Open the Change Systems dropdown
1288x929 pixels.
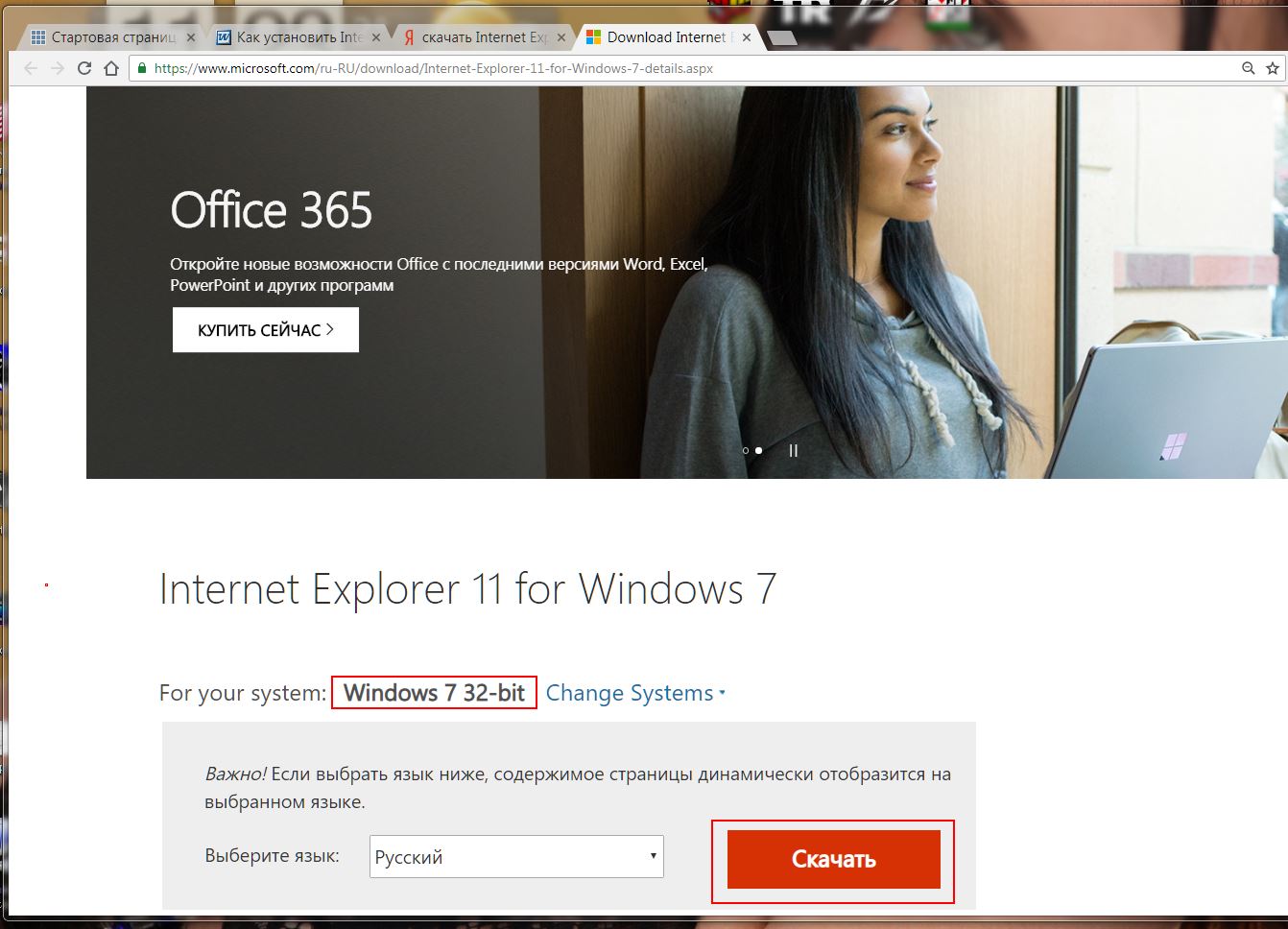(x=635, y=693)
